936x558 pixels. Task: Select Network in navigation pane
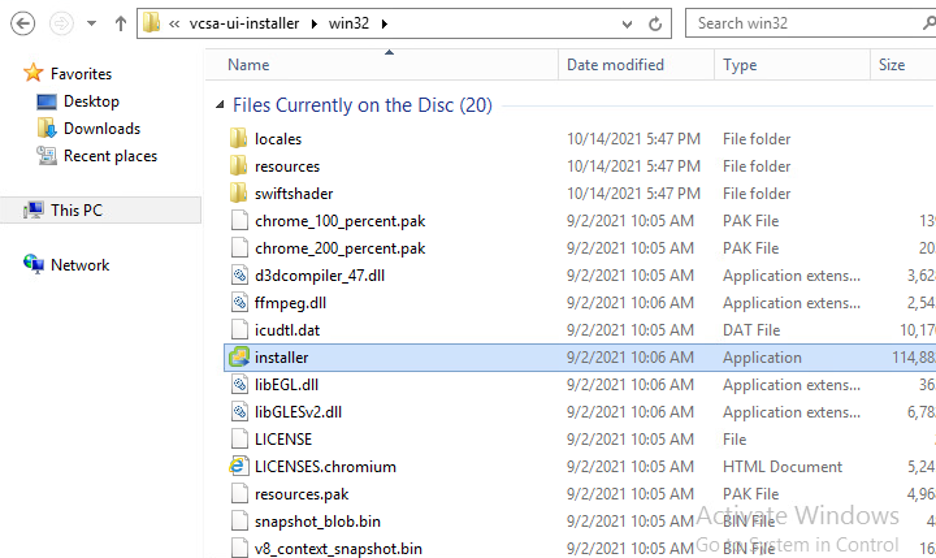[80, 265]
